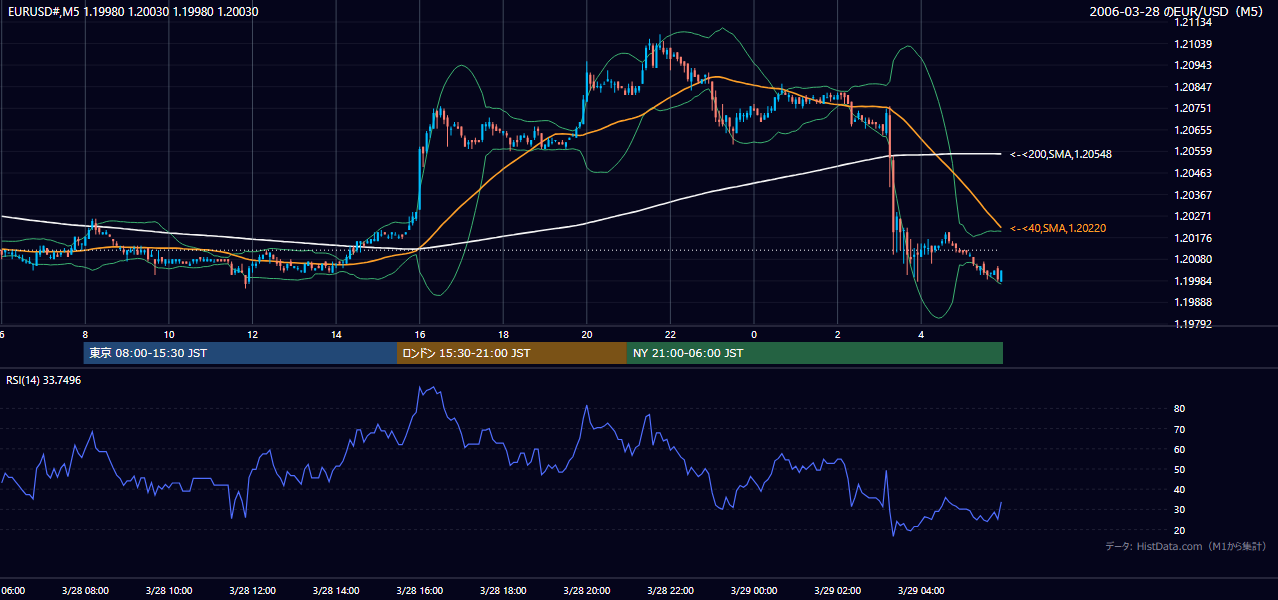Click hour 0 on the upper chart axis
This screenshot has width=1278, height=600.
tap(754, 334)
